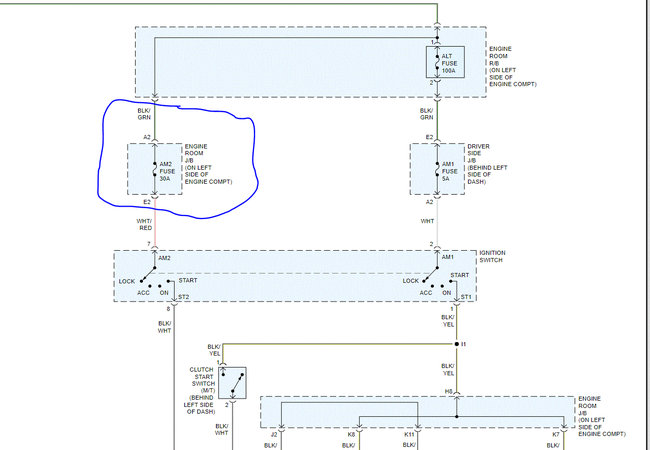Select the ACC position on AM1 contact
This screenshot has height=450, width=650.
tap(426, 293)
